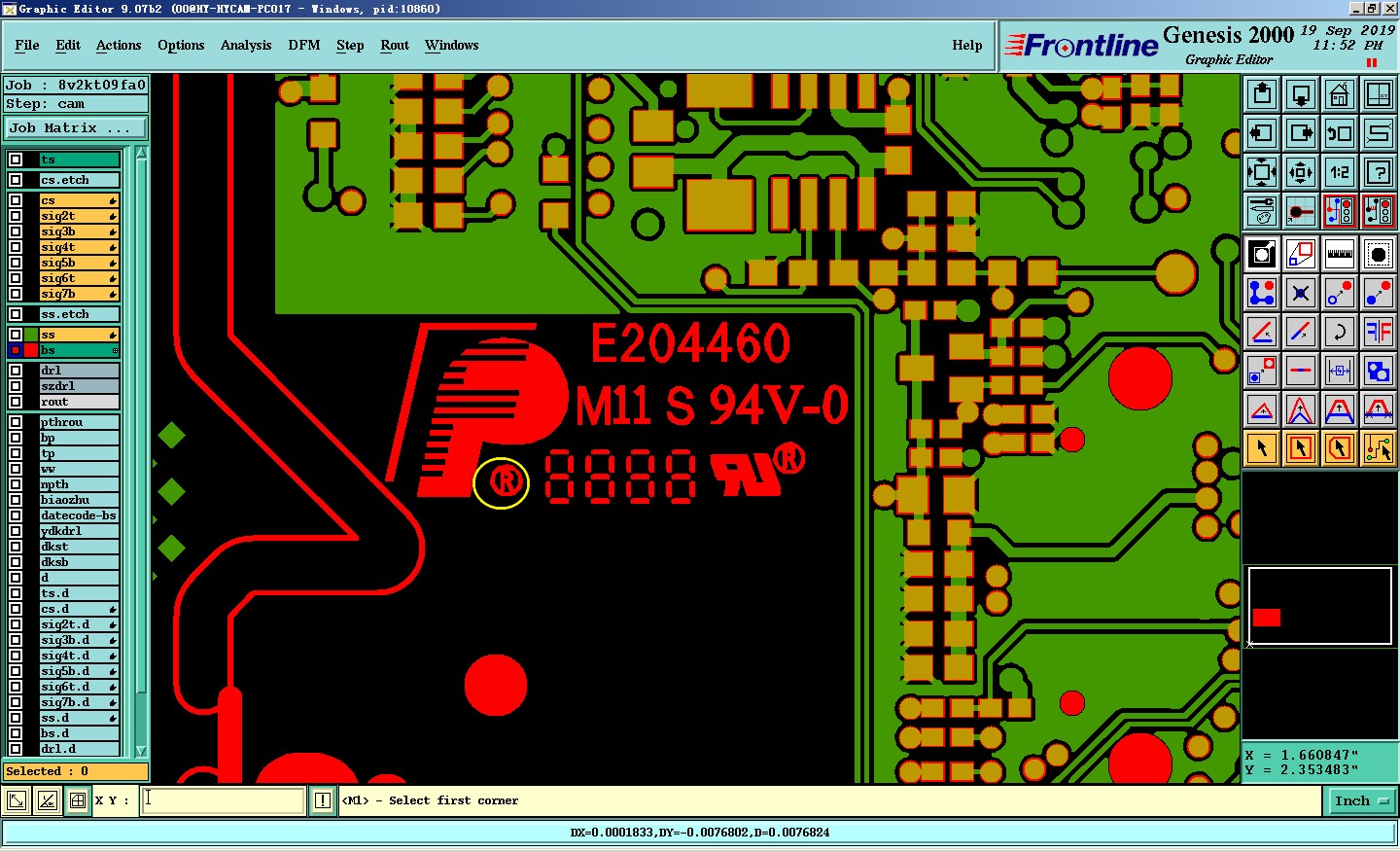This screenshot has width=1400, height=852.
Task: Open the Actions menu
Action: click(119, 45)
